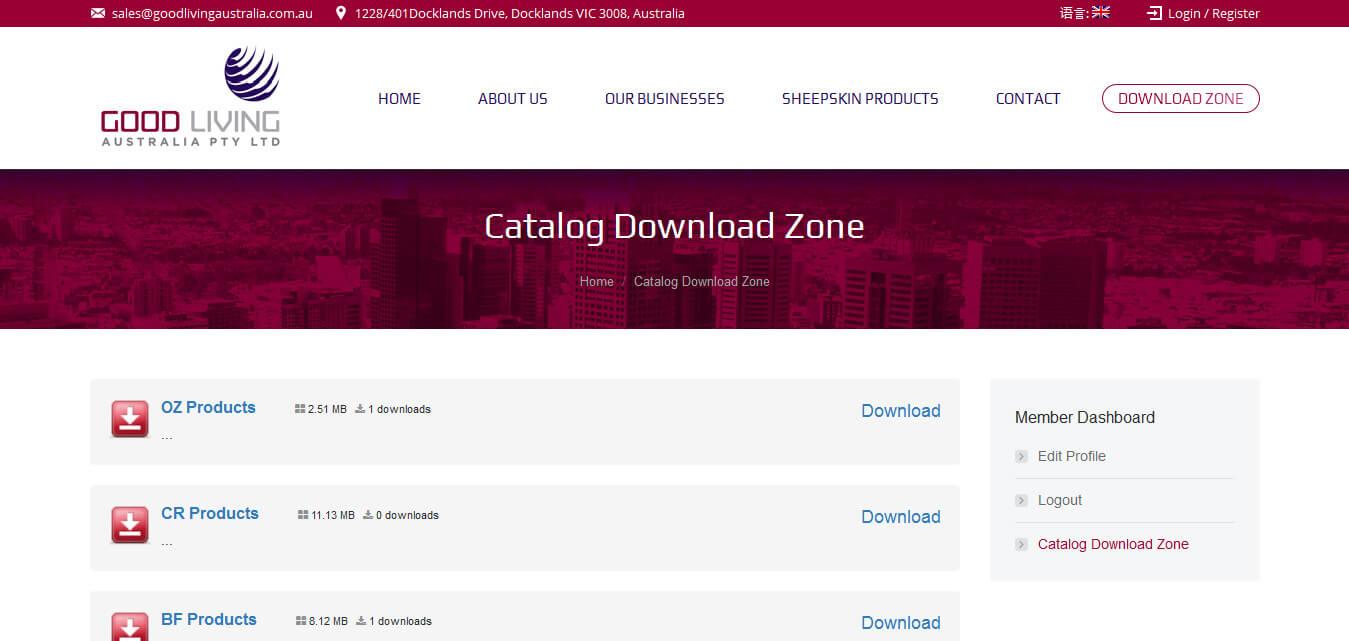This screenshot has height=641, width=1349.
Task: Click the arrow icon next to Edit Profile
Action: point(1021,456)
